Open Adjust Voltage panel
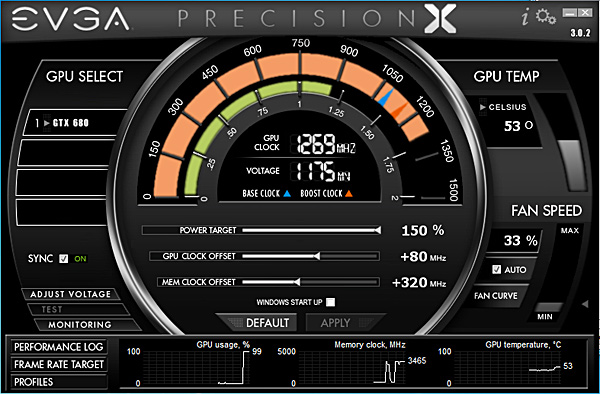The image size is (600, 394). click(70, 294)
